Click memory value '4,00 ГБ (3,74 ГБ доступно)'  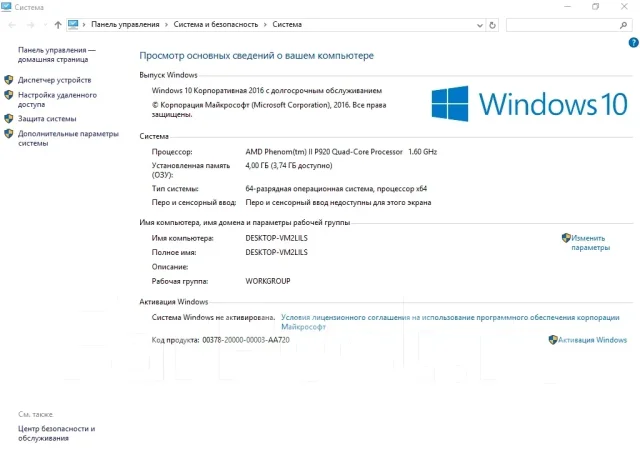[x=289, y=166]
